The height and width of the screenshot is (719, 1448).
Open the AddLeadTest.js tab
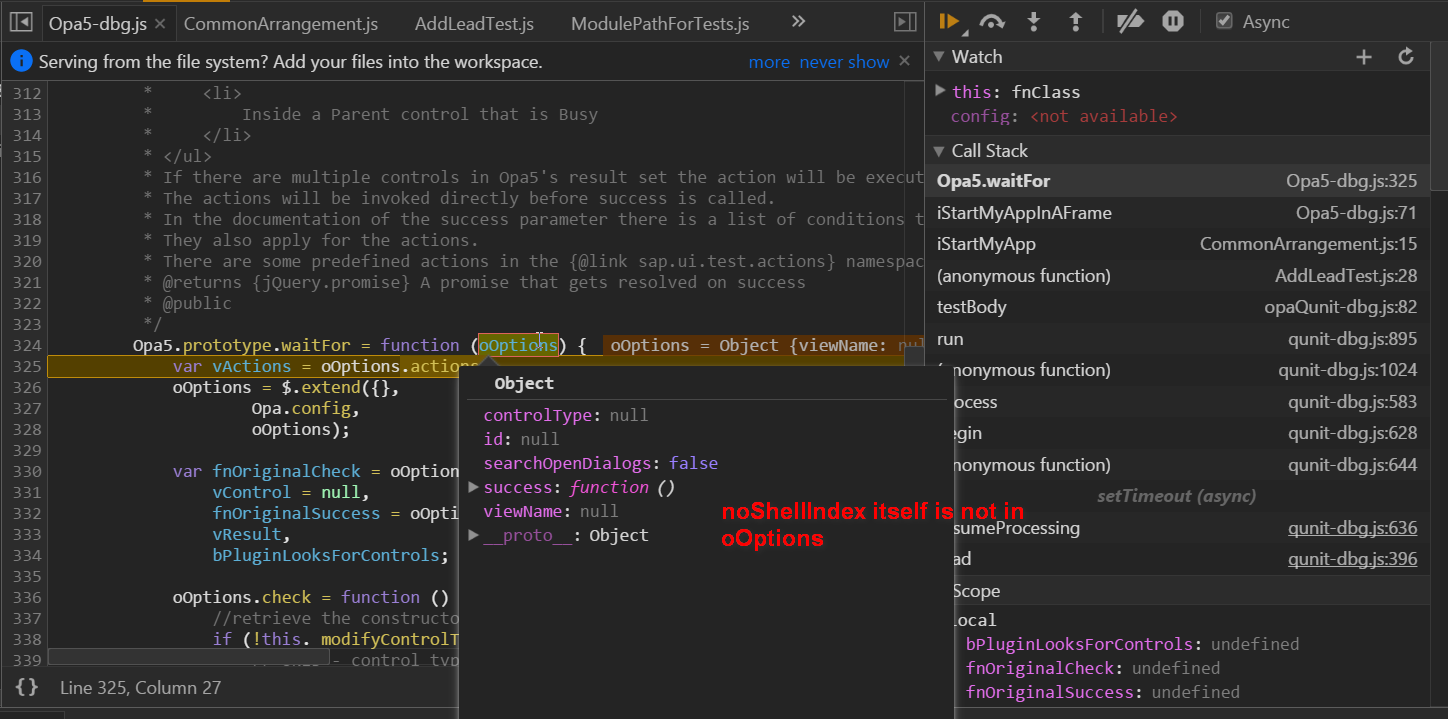[474, 23]
